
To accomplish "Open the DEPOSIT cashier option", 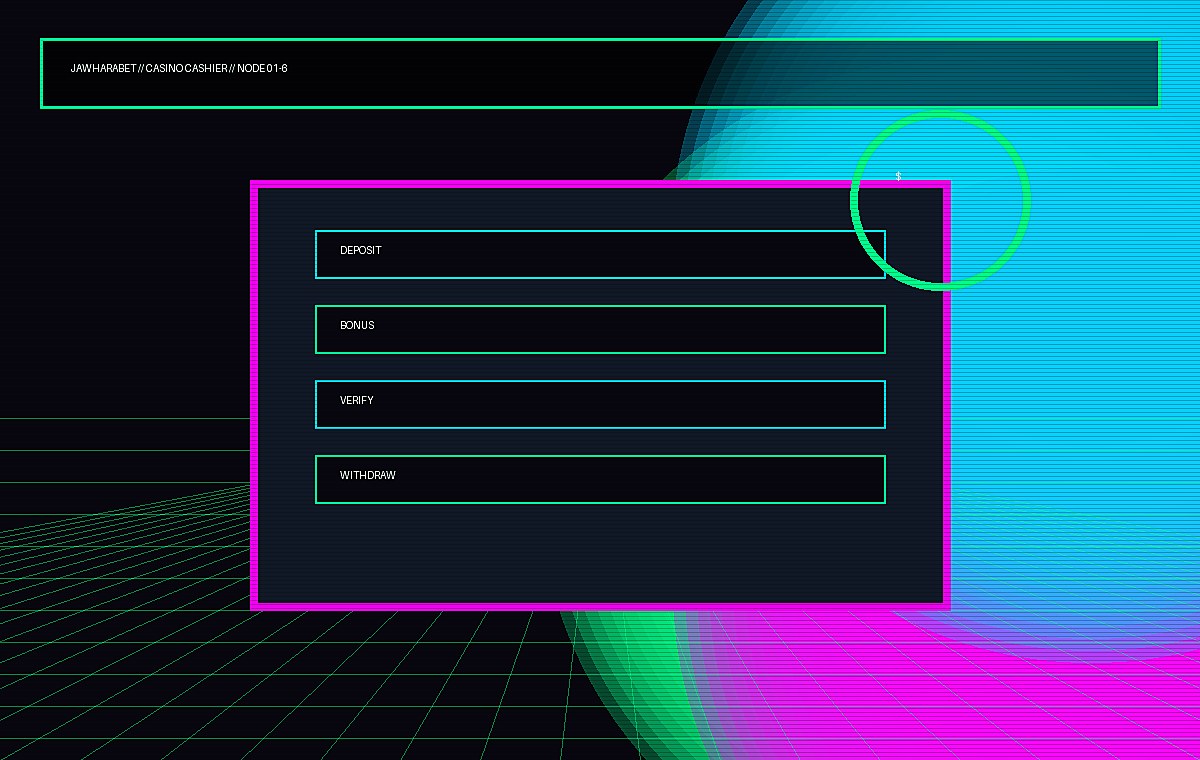I will pyautogui.click(x=600, y=254).
